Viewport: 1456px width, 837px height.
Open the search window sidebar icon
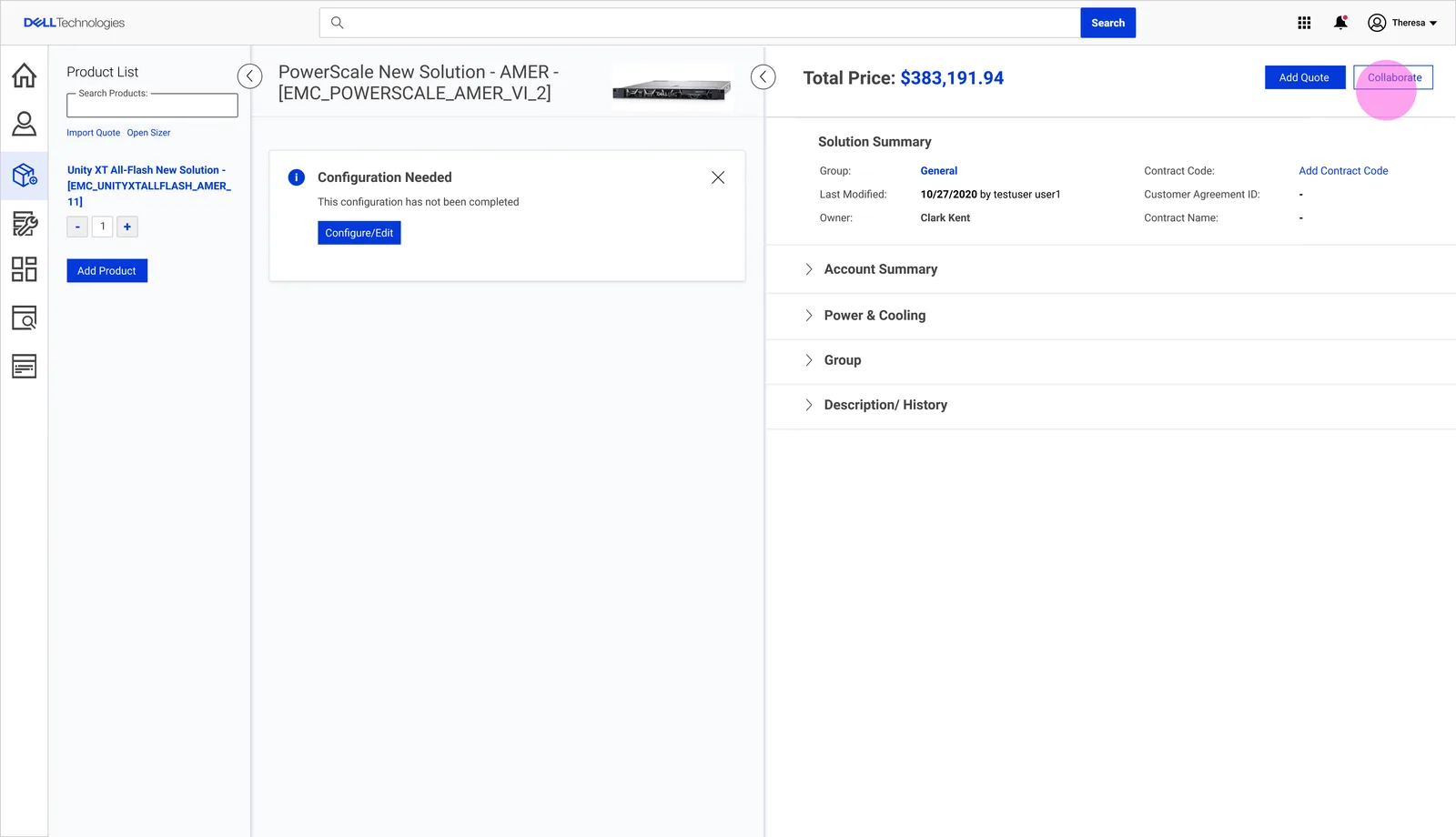[x=25, y=318]
